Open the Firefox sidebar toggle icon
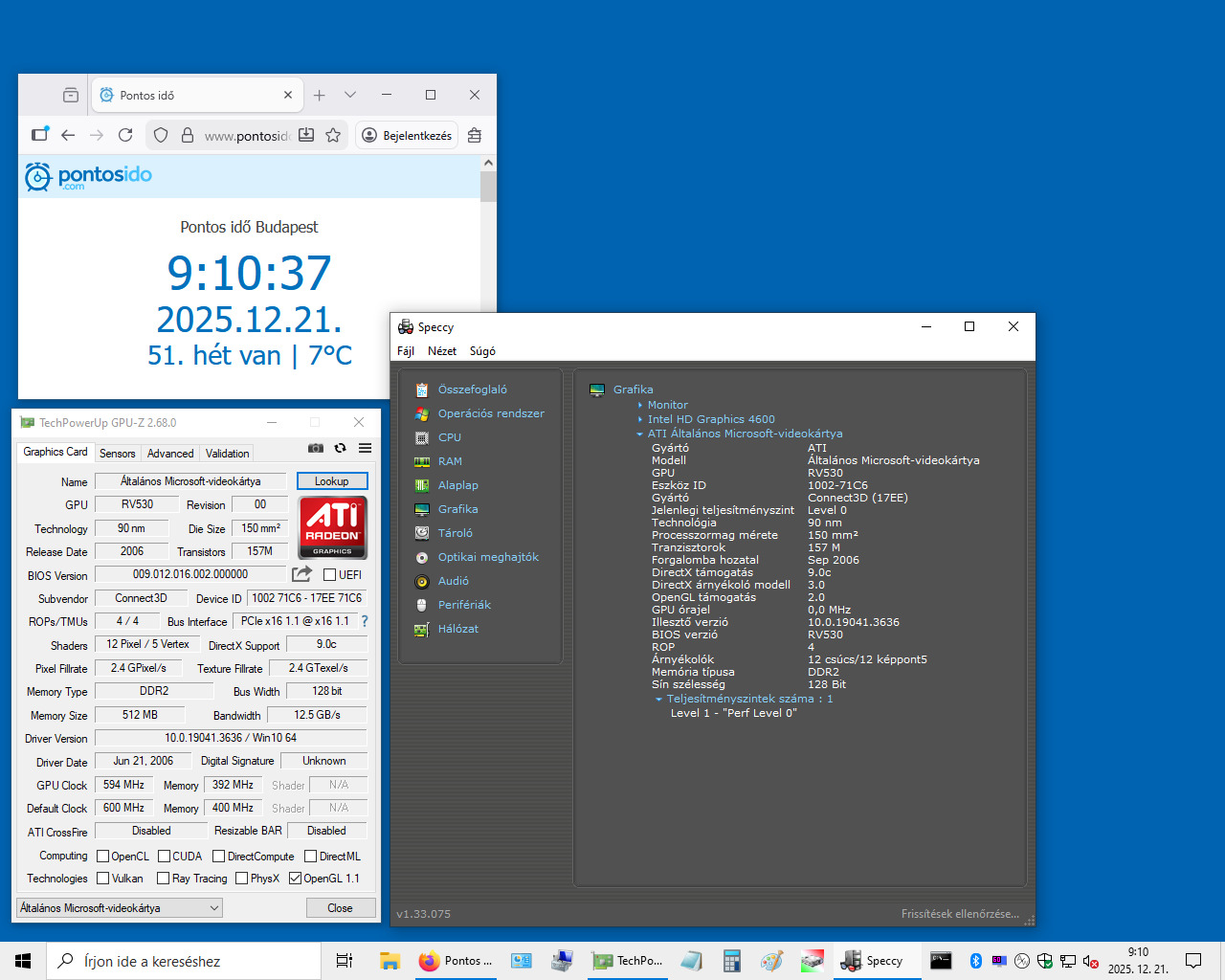The image size is (1225, 980). pyautogui.click(x=39, y=135)
